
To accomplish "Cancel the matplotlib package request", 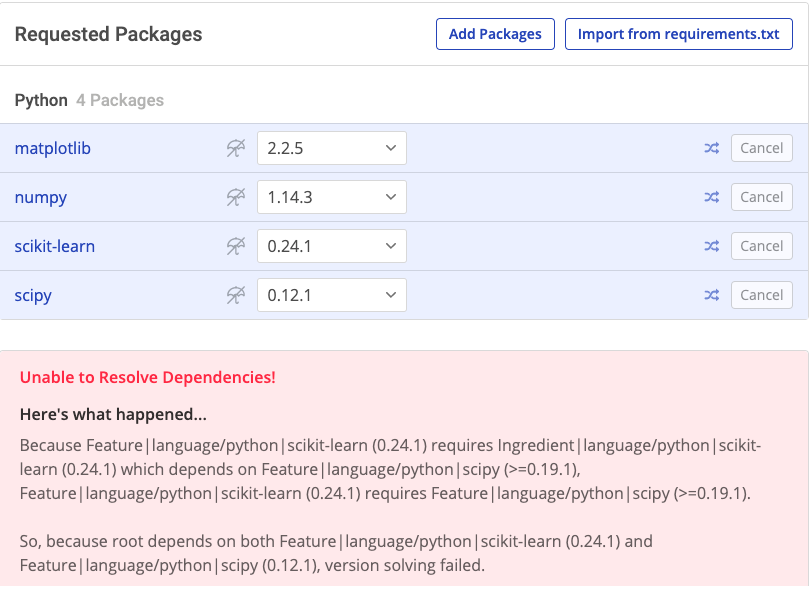I will point(761,148).
